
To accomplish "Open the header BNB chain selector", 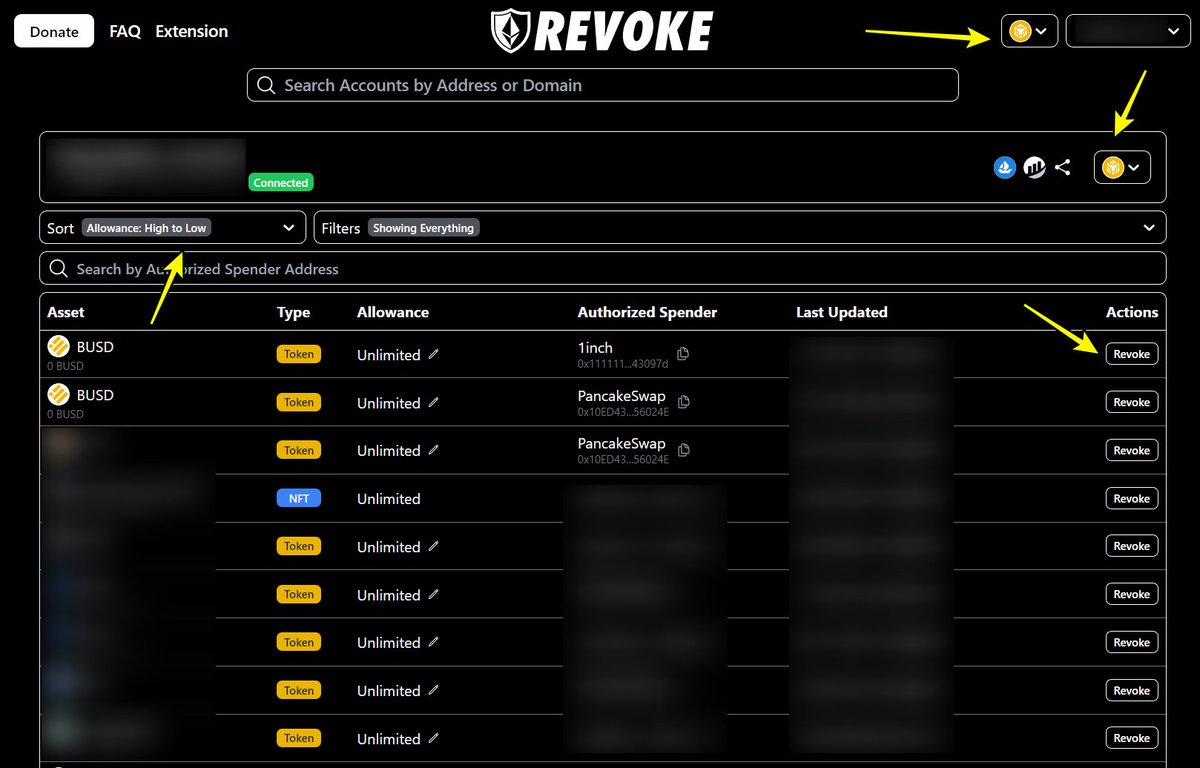I will click(1029, 31).
